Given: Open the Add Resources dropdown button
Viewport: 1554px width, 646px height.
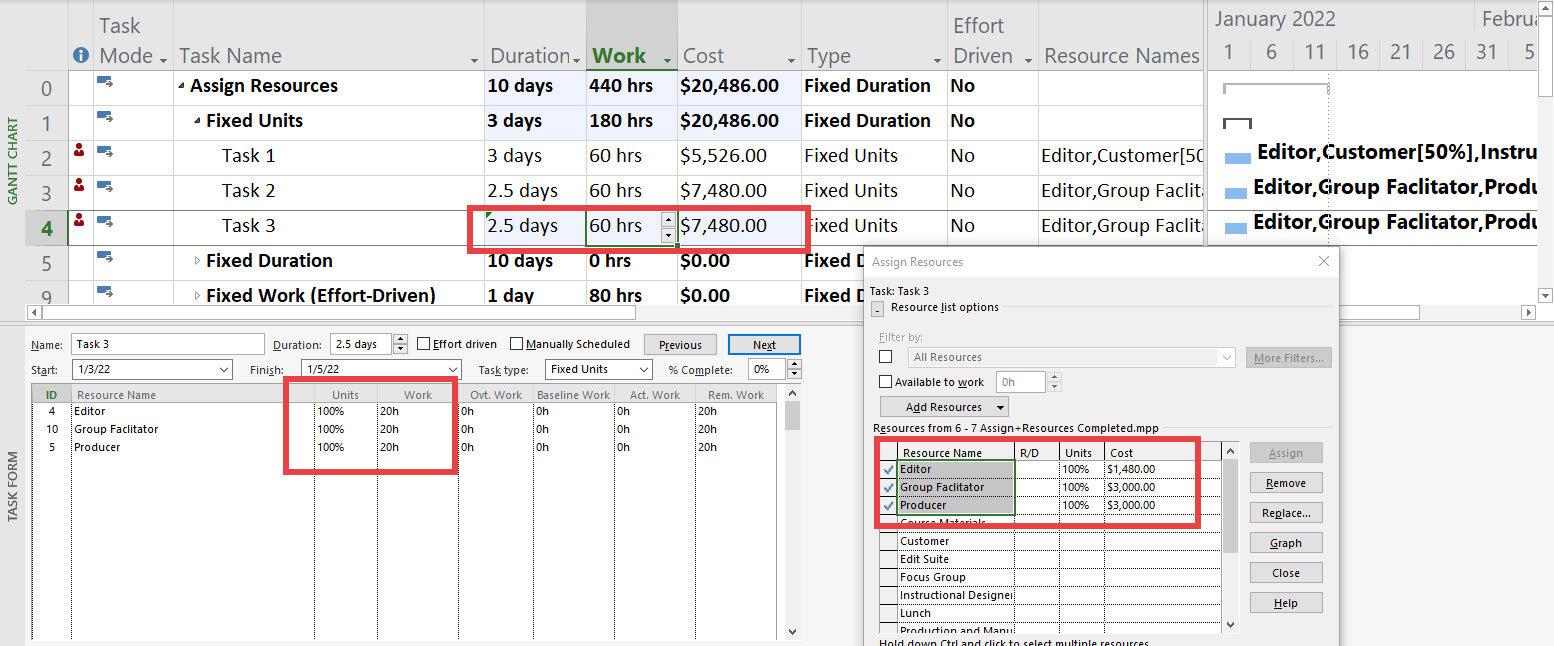Looking at the screenshot, I should click(944, 407).
